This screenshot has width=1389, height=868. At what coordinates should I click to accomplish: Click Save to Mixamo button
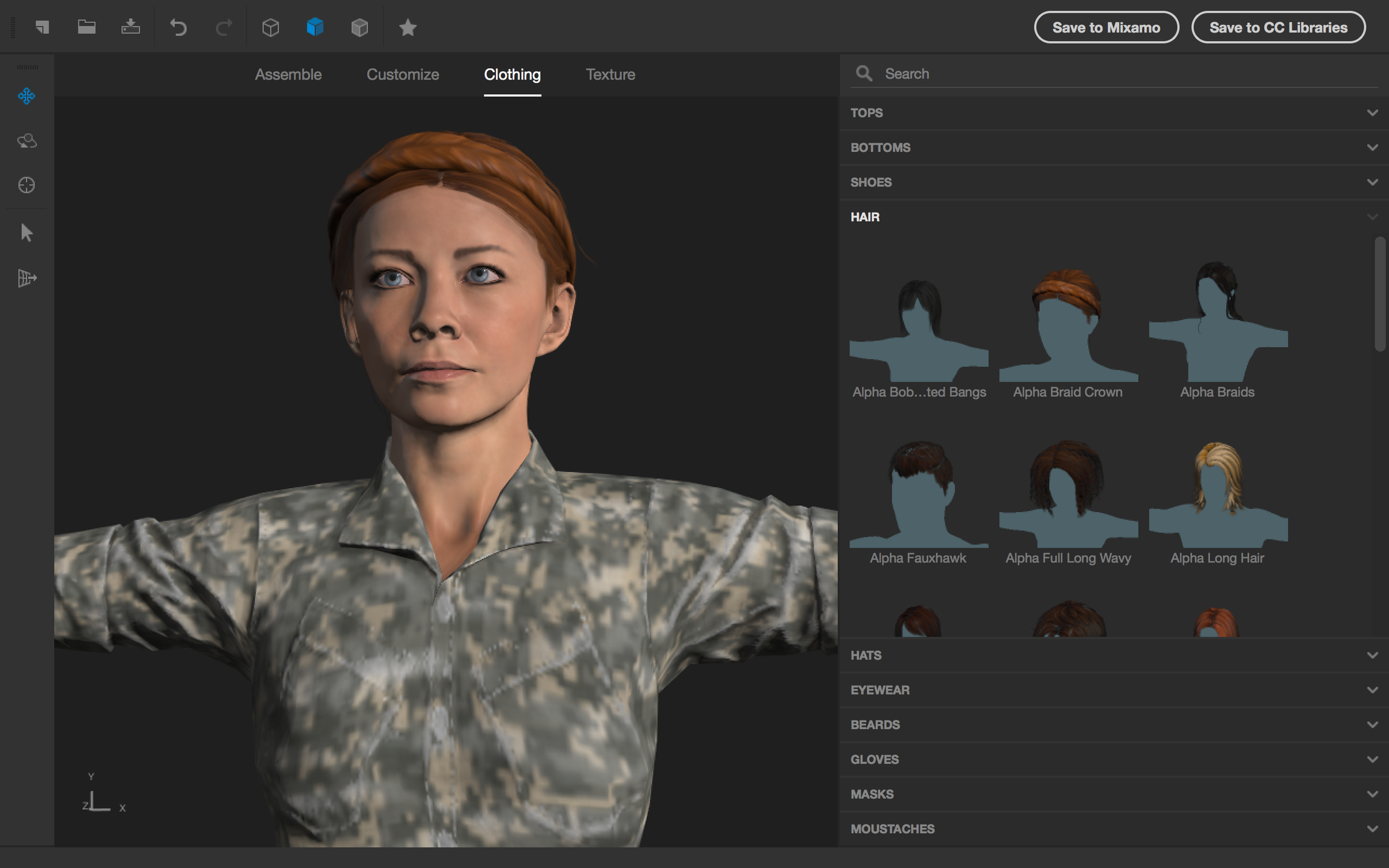[x=1106, y=27]
